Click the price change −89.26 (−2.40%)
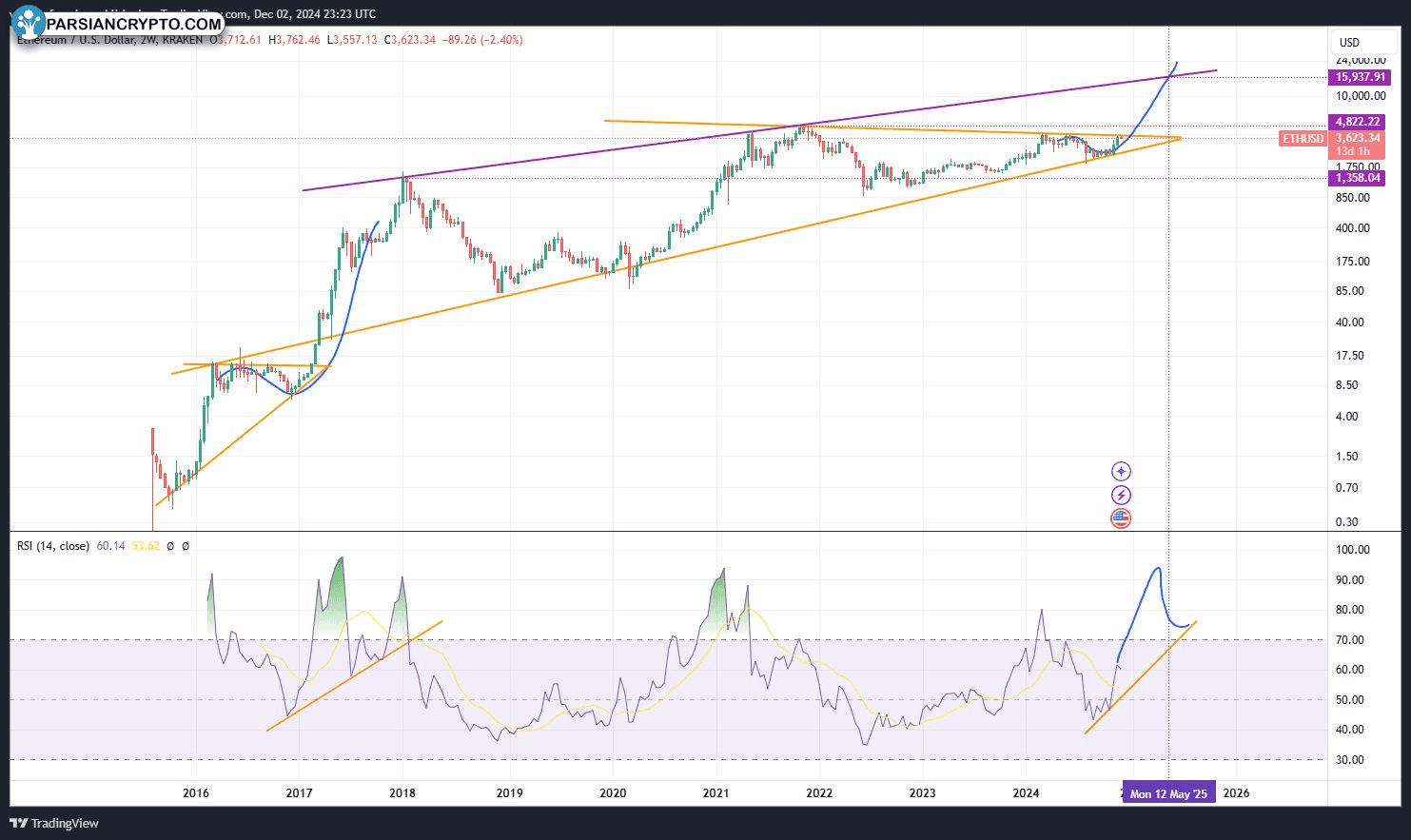 pos(482,40)
